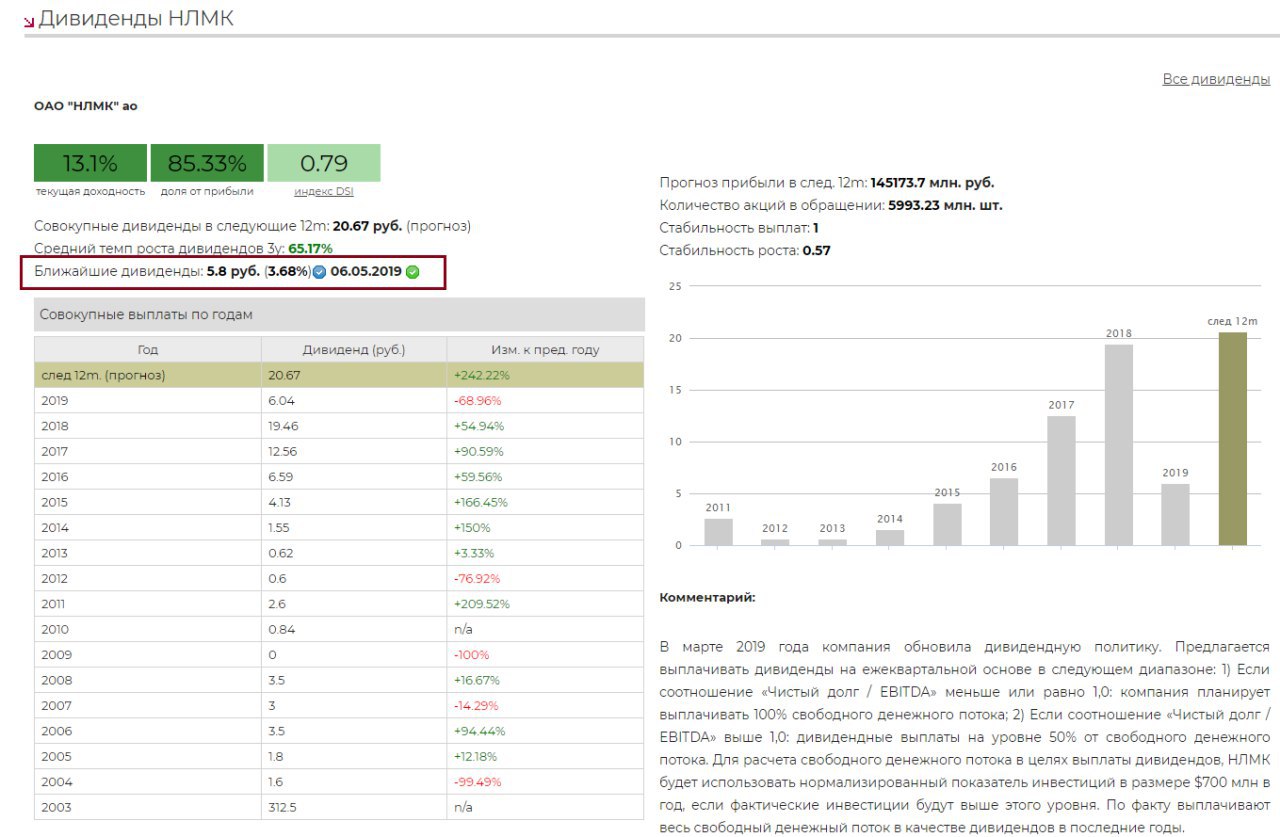This screenshot has height=837, width=1280.
Task: Click the 2019 bar in the dividend chart
Action: (1176, 515)
